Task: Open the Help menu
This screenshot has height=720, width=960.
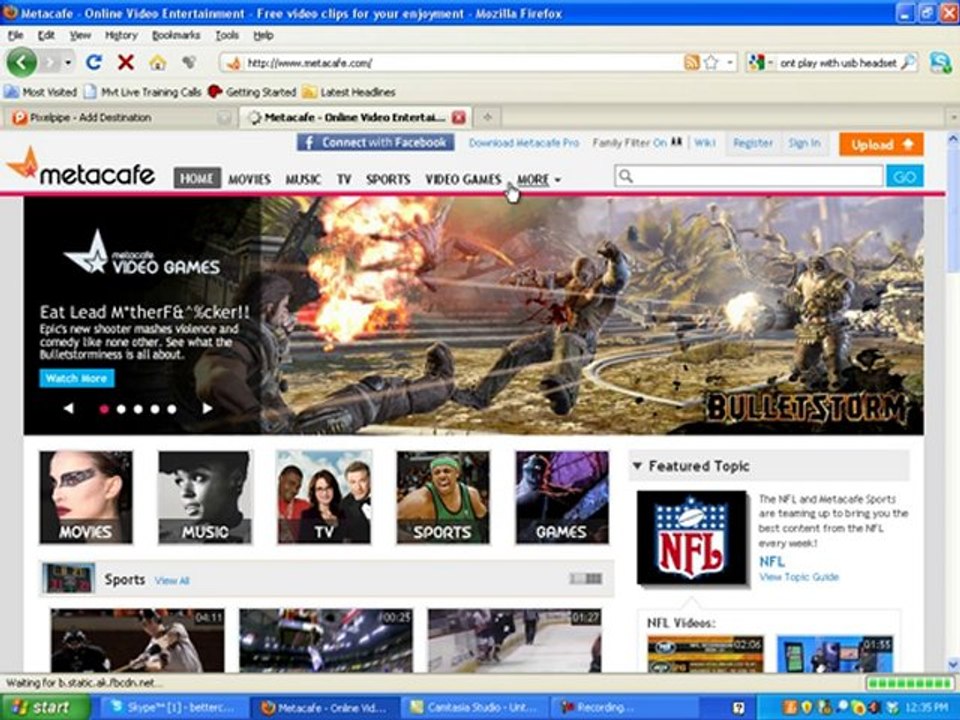Action: click(263, 36)
